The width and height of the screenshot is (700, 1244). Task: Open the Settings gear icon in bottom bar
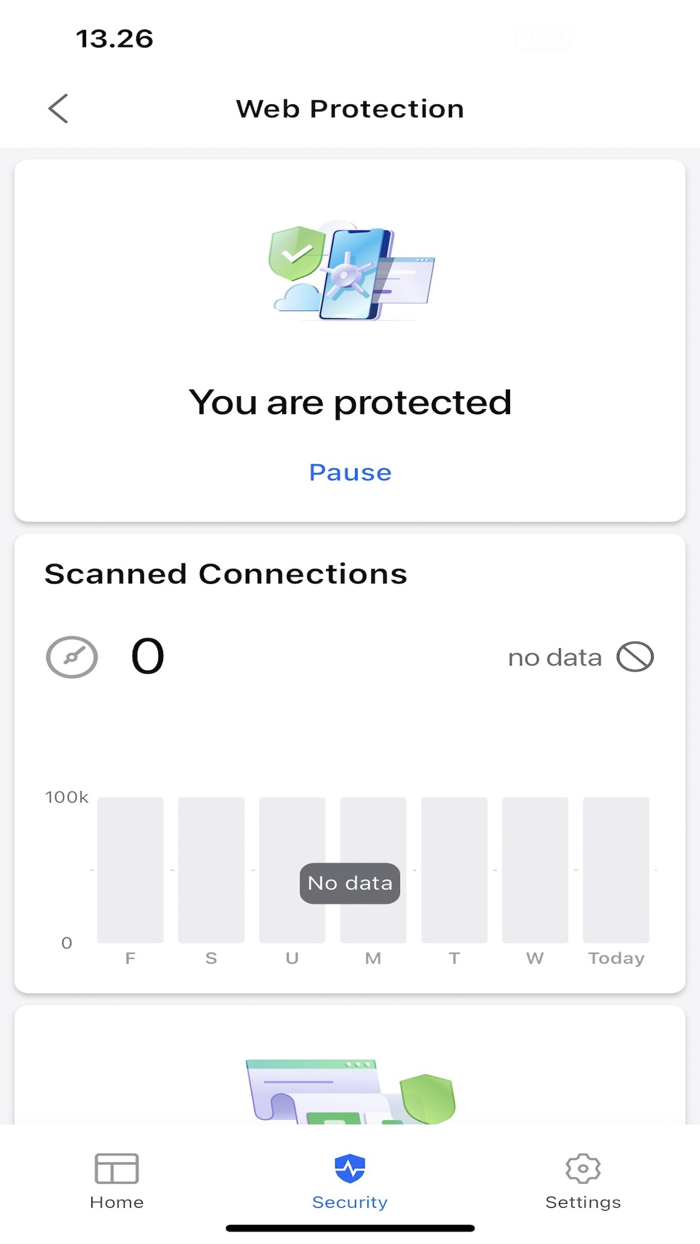pos(583,1167)
